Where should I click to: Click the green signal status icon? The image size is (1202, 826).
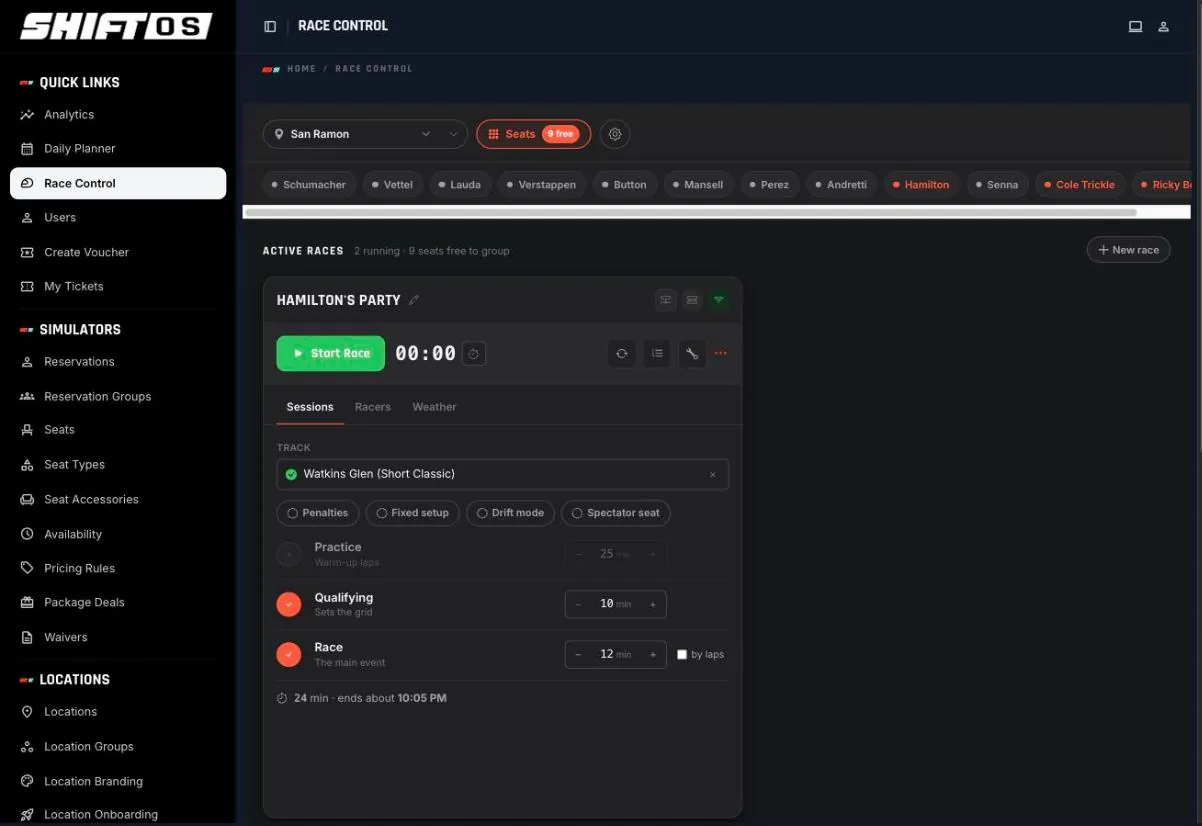click(718, 300)
